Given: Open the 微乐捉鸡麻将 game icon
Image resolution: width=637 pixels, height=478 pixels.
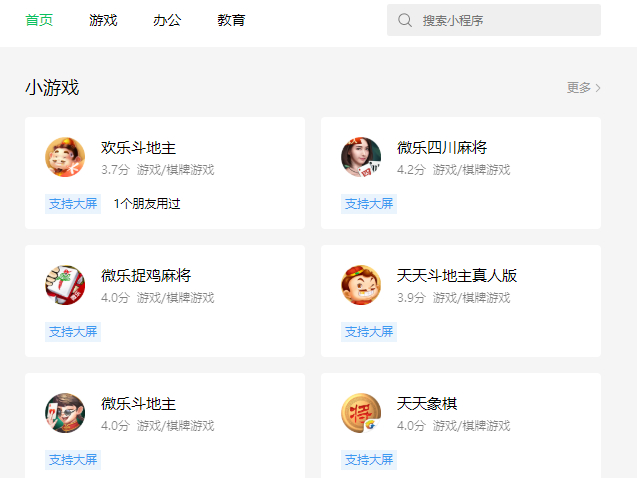Looking at the screenshot, I should pyautogui.click(x=65, y=285).
